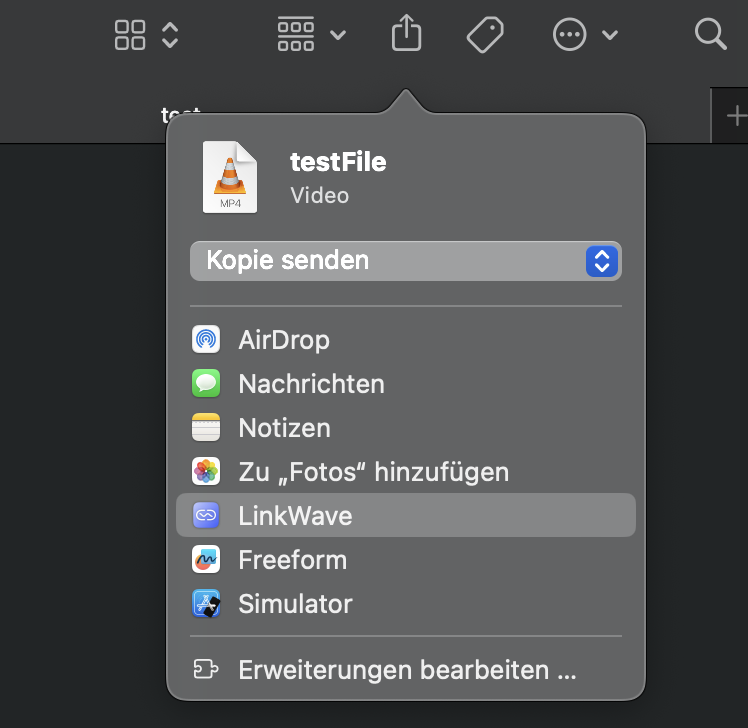Click the Finder search magnifier icon

(710, 35)
